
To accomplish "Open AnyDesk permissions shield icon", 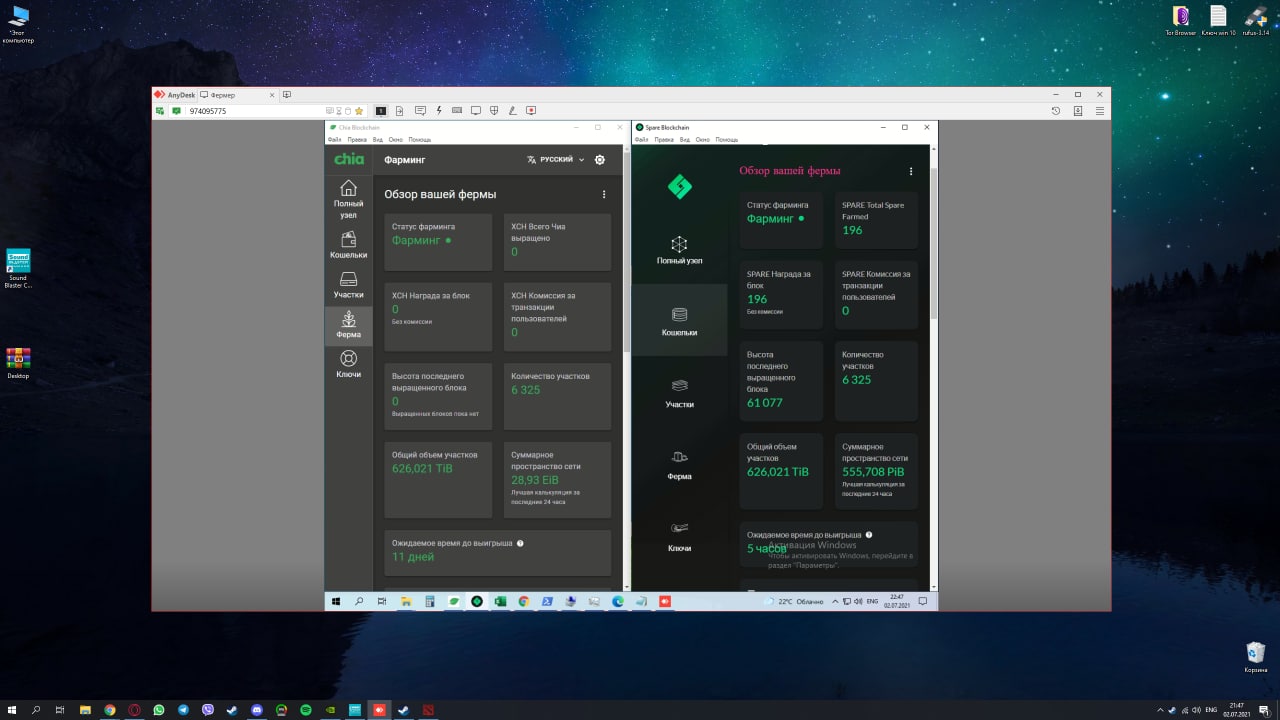I will pyautogui.click(x=494, y=110).
